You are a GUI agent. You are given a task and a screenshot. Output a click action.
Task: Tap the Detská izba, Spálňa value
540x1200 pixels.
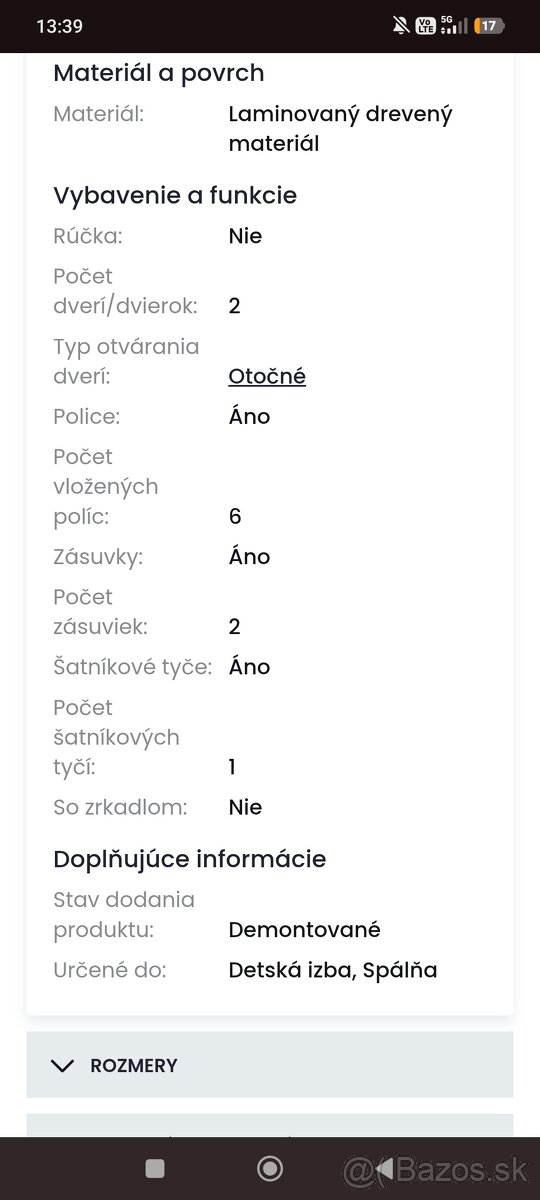coord(333,970)
